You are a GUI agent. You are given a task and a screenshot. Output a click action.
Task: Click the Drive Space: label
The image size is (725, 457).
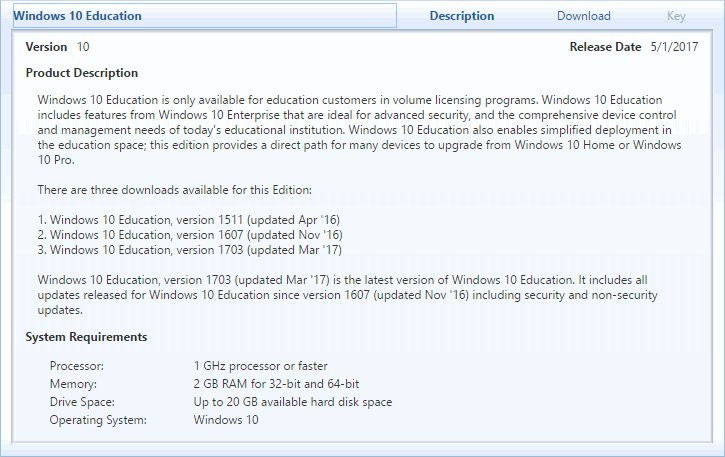82,402
